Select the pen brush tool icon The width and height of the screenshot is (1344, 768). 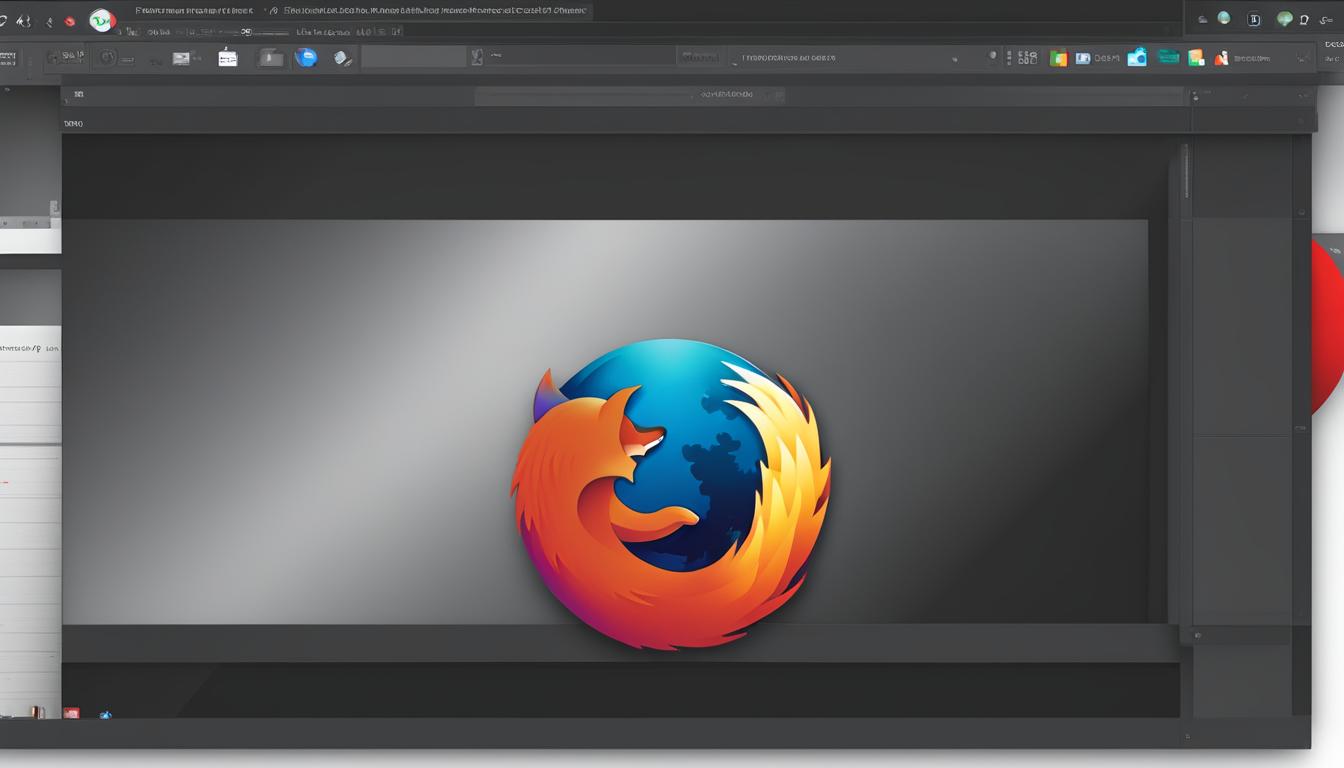point(343,58)
